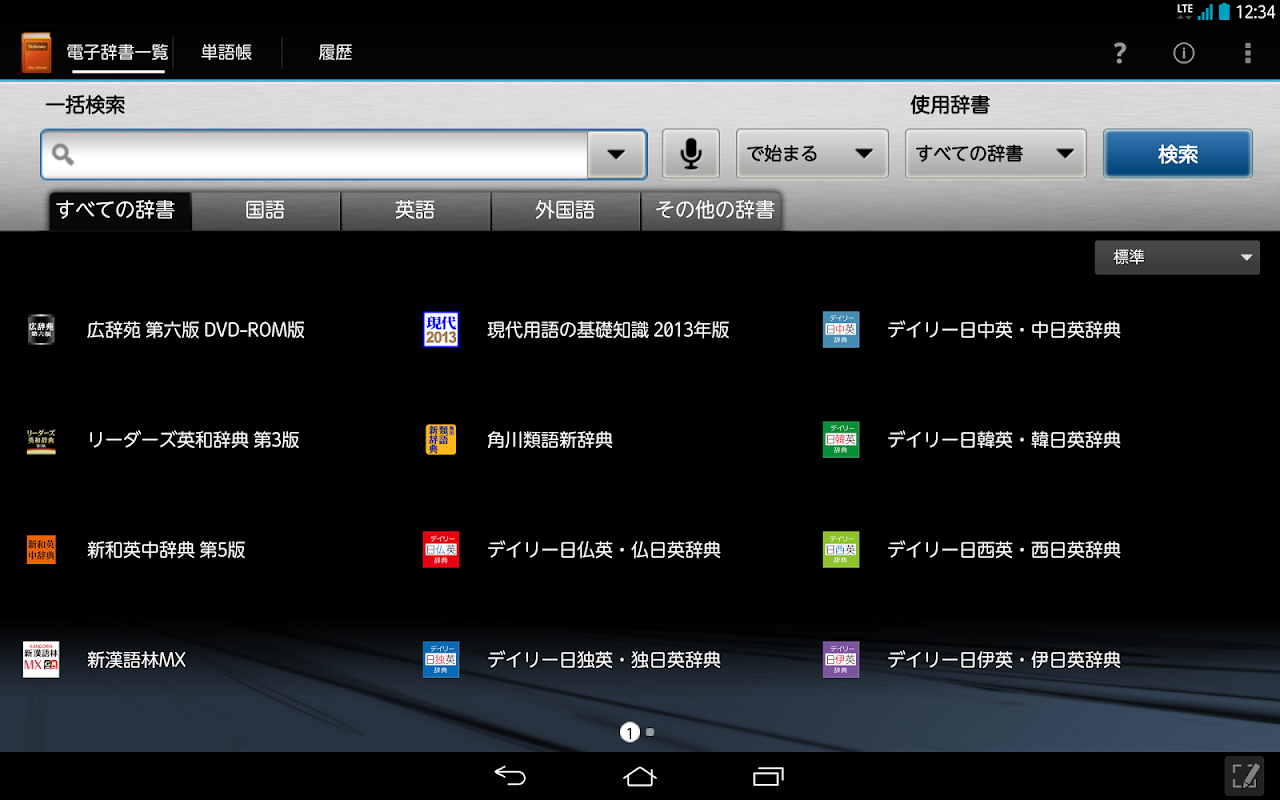This screenshot has width=1280, height=800.
Task: Open Android recent apps button
Action: [769, 776]
